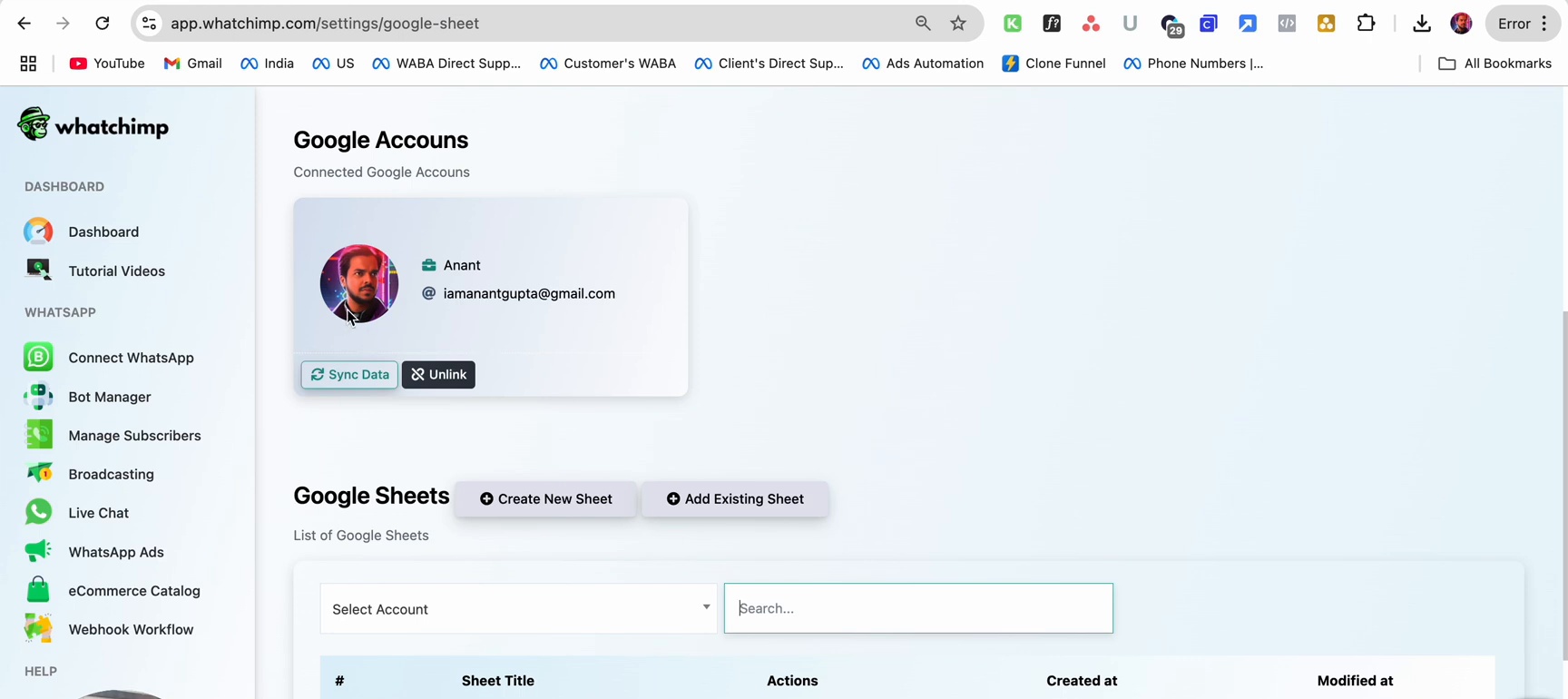This screenshot has width=1568, height=699.
Task: Open the Ads Automation bookmark
Action: tap(923, 64)
